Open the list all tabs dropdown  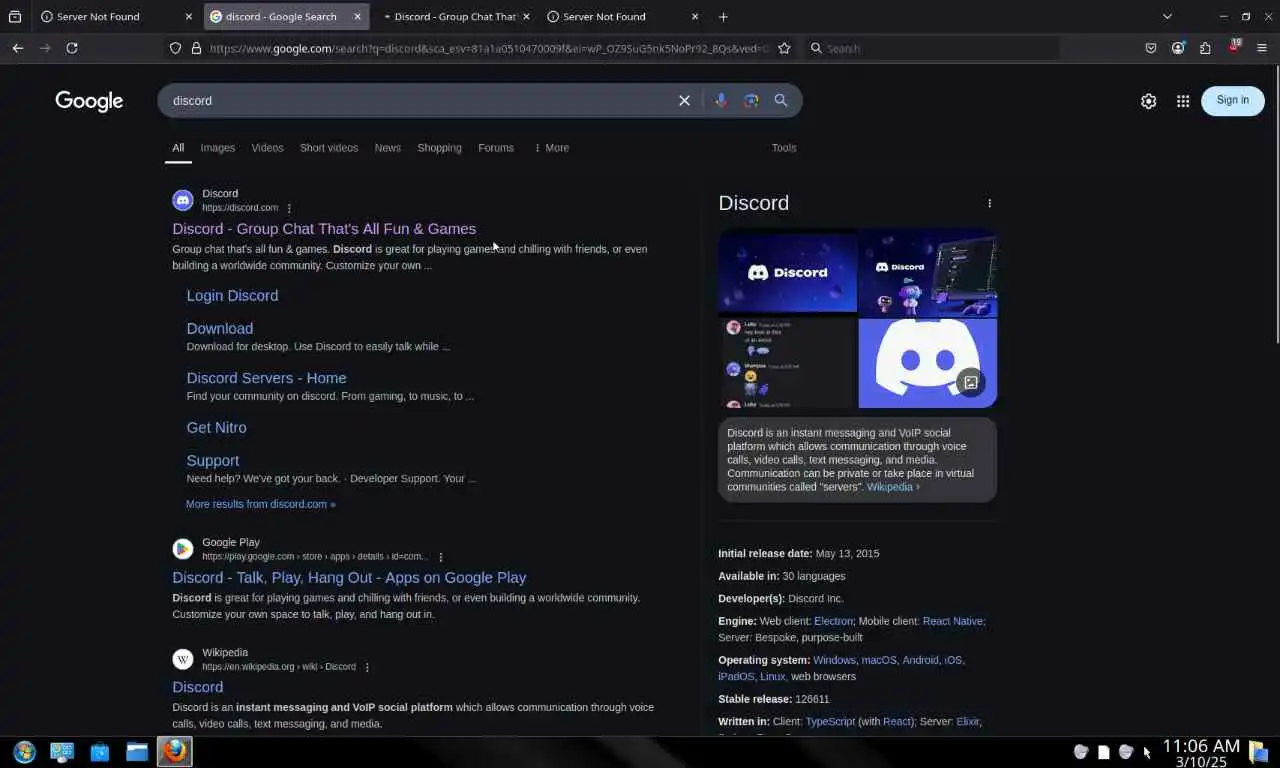pyautogui.click(x=1167, y=17)
